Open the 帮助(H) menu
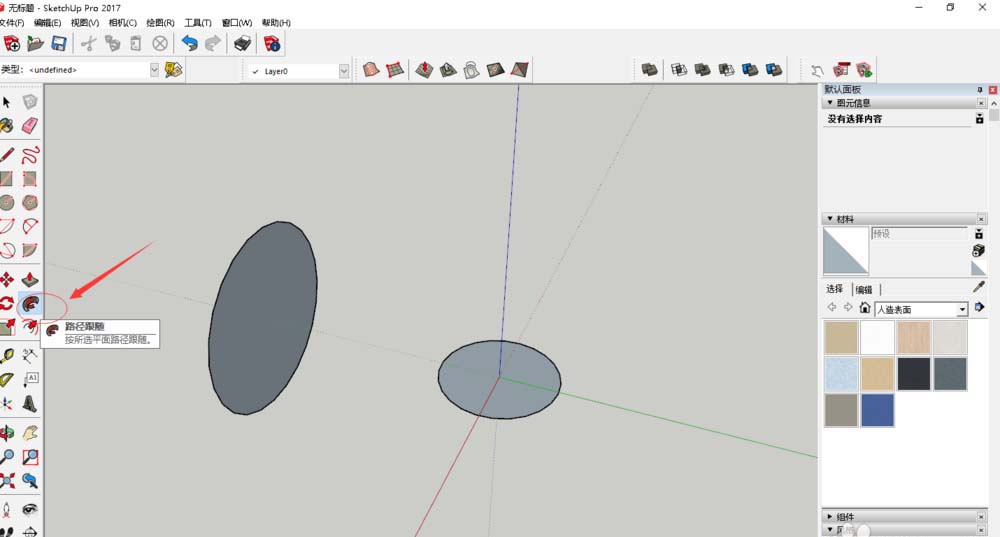 [276, 22]
